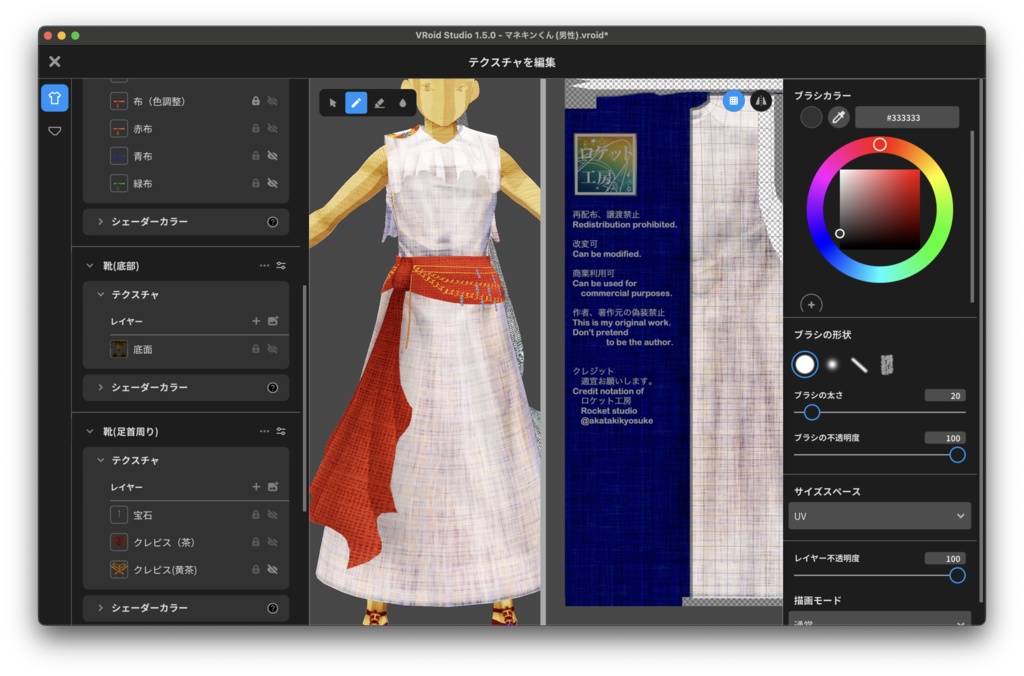Import an image layer in 靴(底部)
This screenshot has width=1024, height=676.
(x=273, y=321)
